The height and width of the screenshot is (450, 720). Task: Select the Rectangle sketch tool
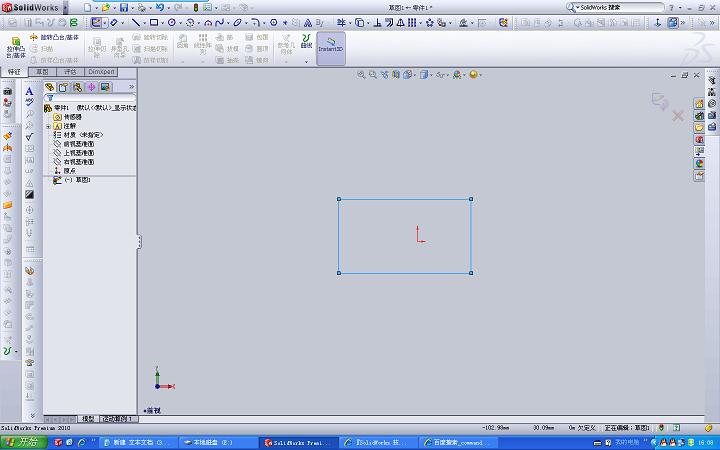pyautogui.click(x=154, y=22)
